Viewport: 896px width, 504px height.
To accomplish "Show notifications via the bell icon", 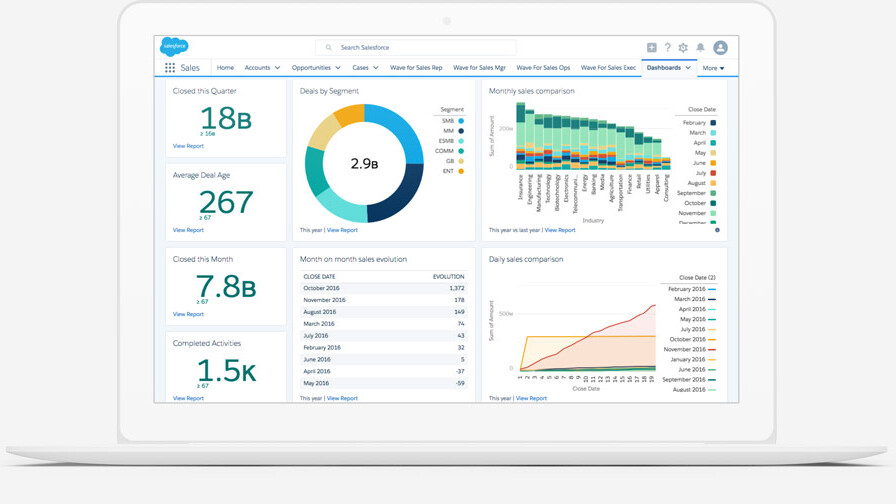I will 700,48.
